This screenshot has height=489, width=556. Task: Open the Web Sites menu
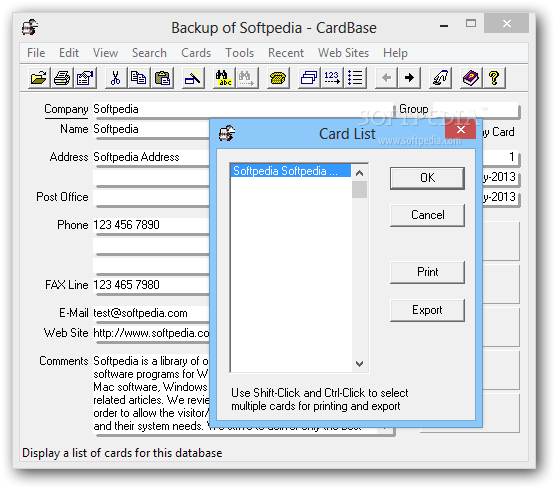tap(343, 53)
